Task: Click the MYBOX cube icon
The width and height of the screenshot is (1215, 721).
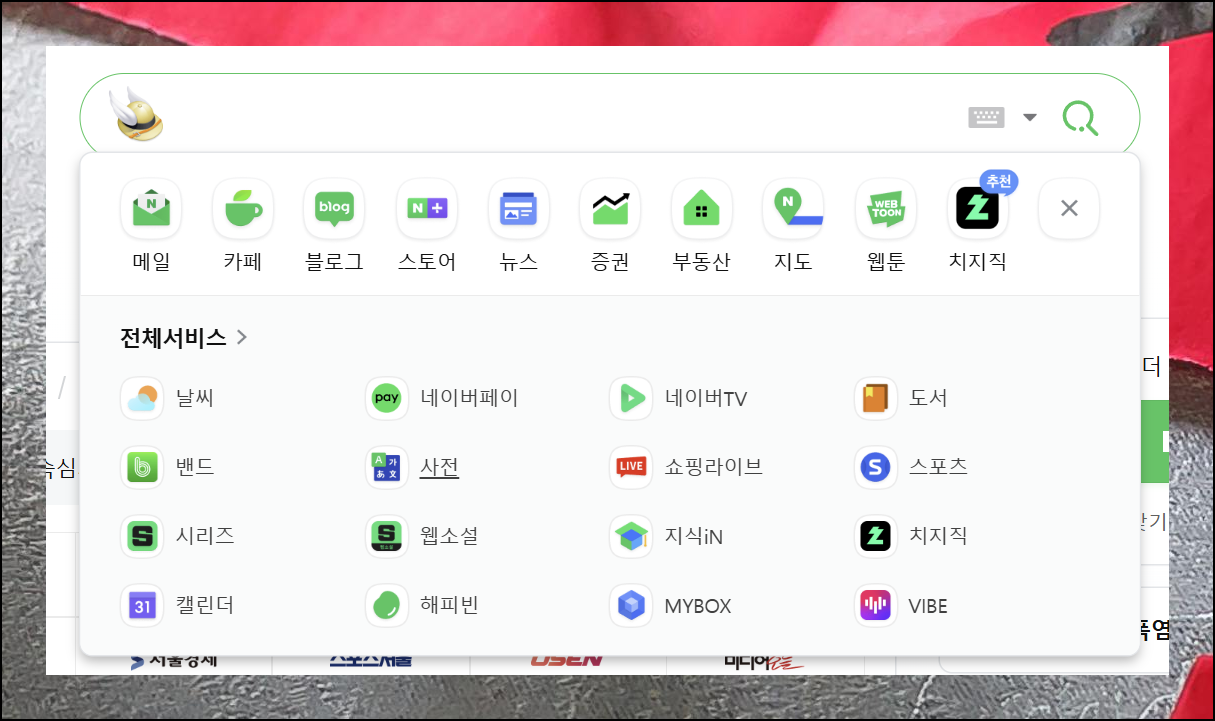Action: (x=631, y=605)
